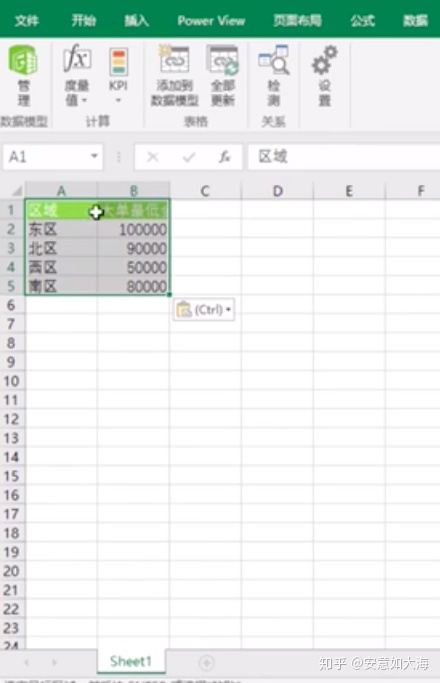Click cell with value 80000
The width and height of the screenshot is (440, 683).
(133, 286)
